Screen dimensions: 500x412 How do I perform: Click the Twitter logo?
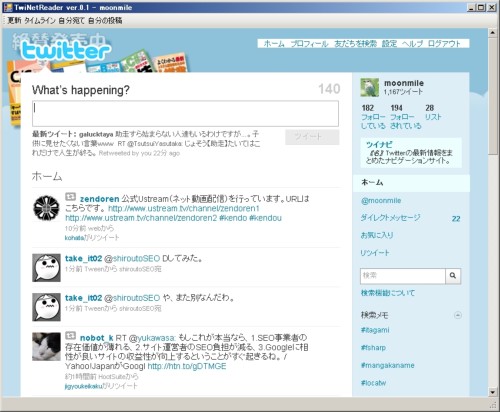(65, 51)
